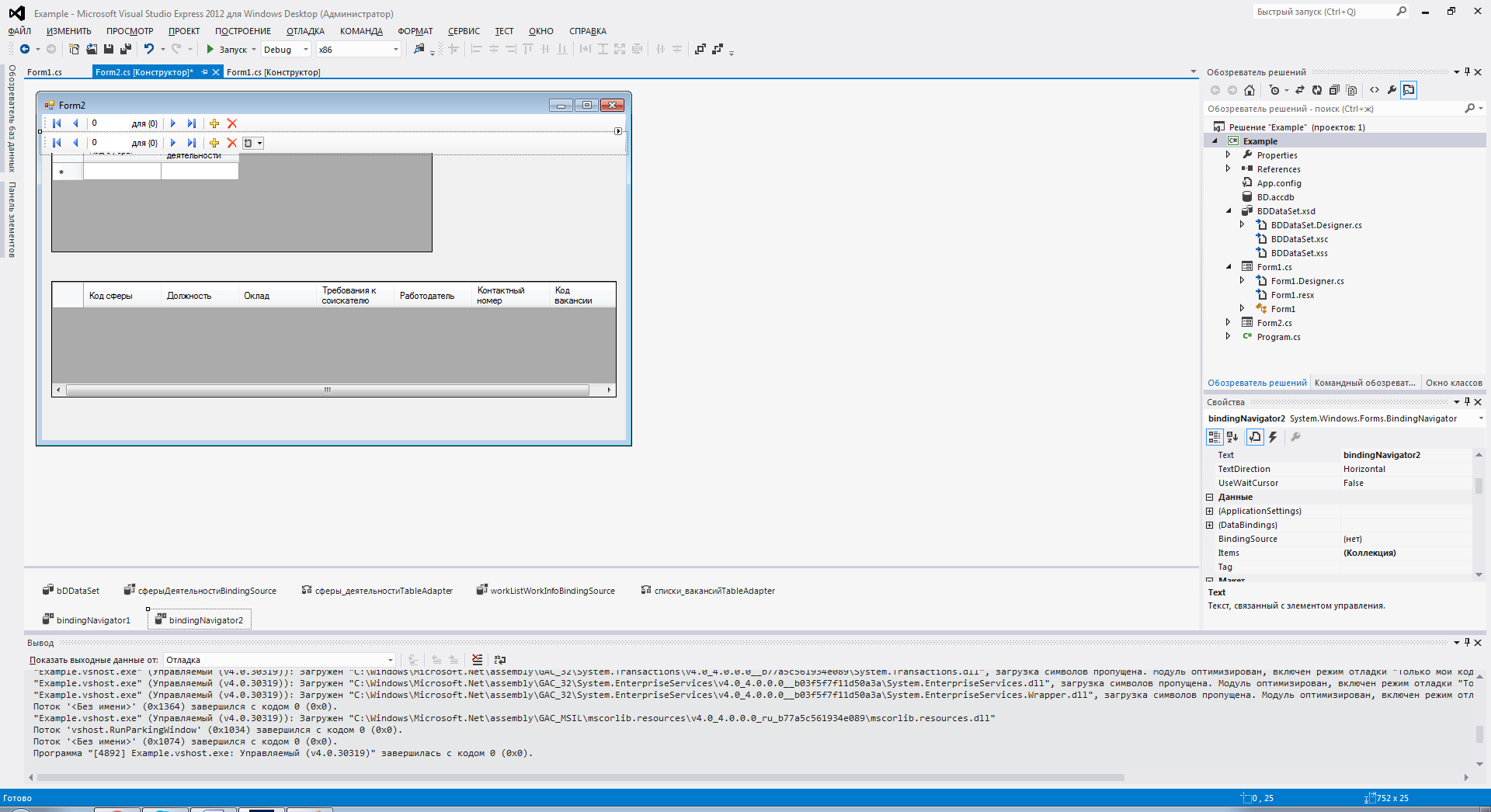This screenshot has height=812, width=1491.
Task: Click Add new (plus) in upper navigator
Action: click(214, 123)
